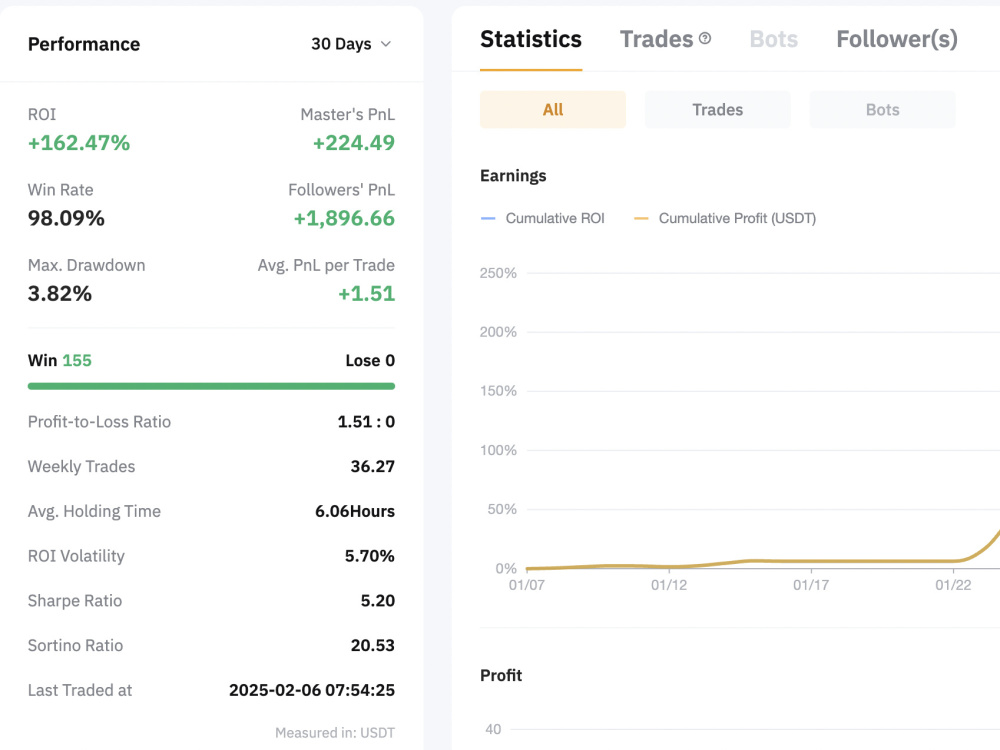Toggle the Cumulative Profit (USDT) legend entry
The image size is (1000, 750).
click(725, 218)
